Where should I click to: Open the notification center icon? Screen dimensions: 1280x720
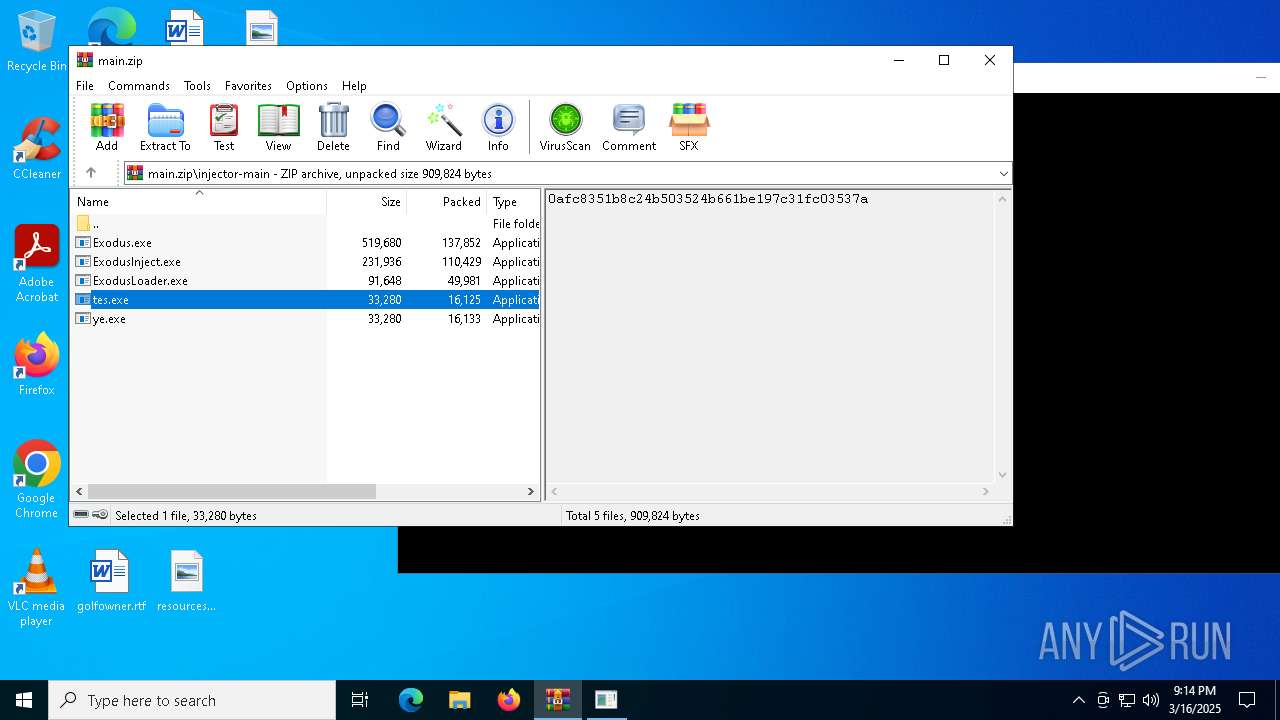[1247, 700]
